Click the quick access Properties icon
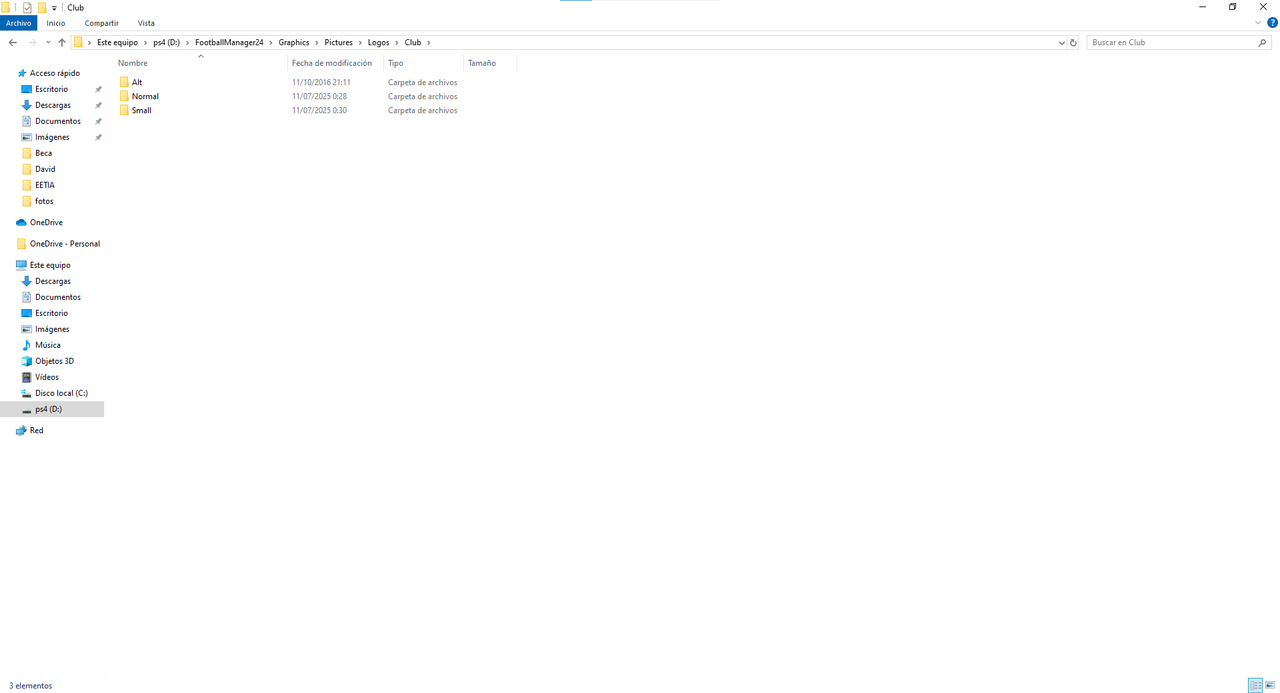 click(27, 7)
